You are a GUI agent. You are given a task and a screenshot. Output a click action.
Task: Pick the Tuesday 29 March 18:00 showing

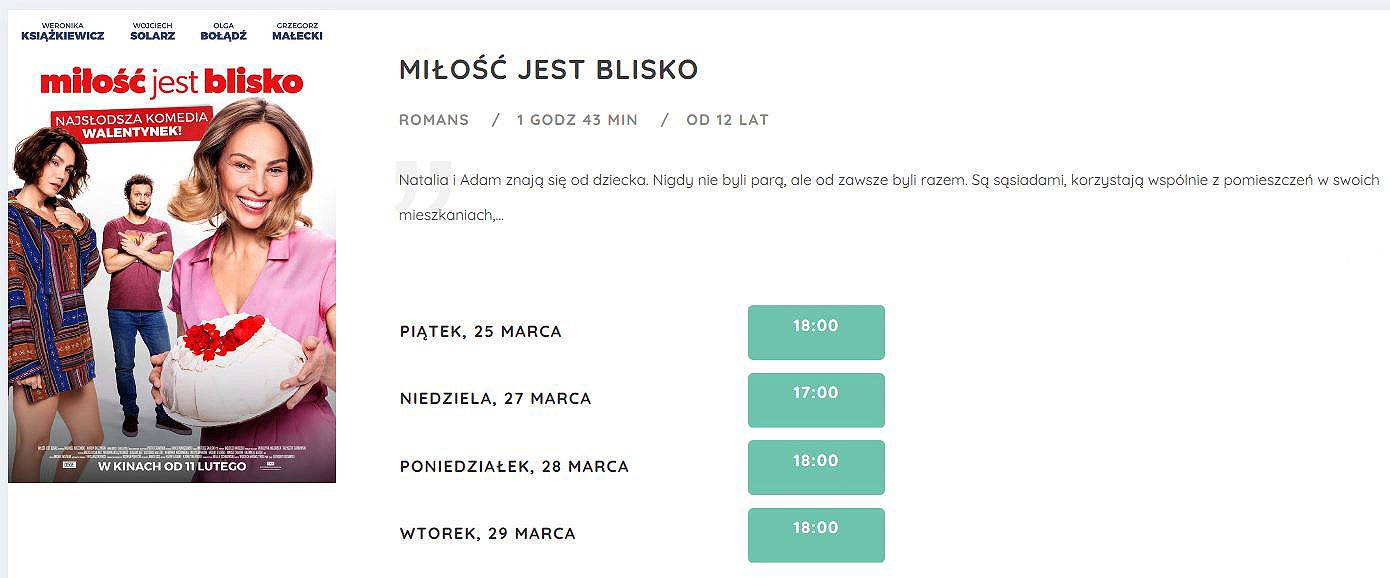(x=816, y=535)
